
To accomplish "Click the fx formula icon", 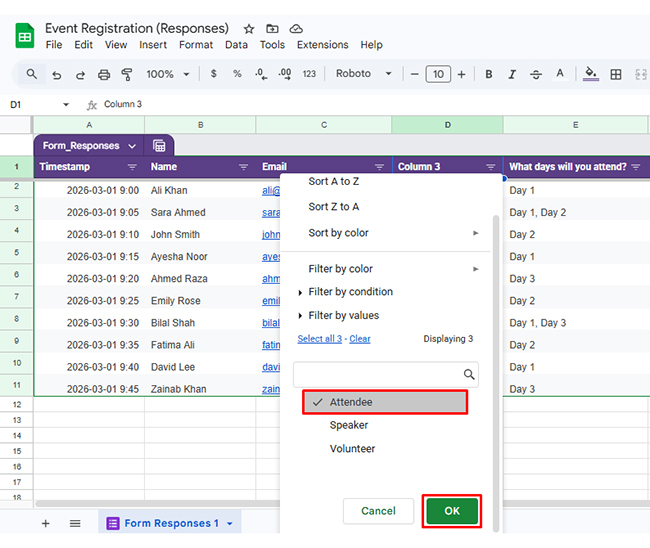I will tap(92, 105).
